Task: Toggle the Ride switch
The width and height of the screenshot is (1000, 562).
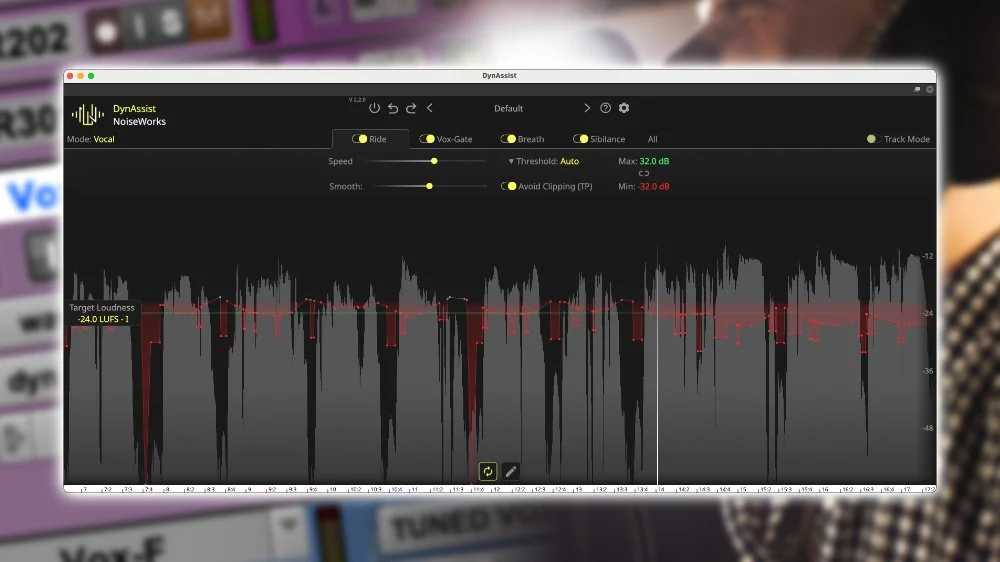Action: (x=360, y=139)
